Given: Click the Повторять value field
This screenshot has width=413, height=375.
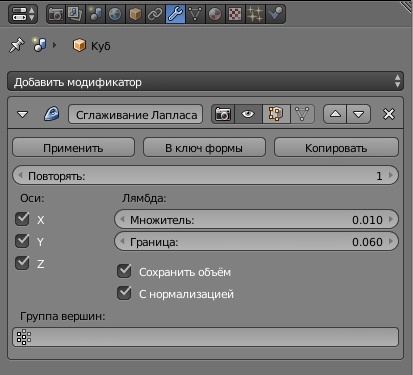Looking at the screenshot, I should tap(205, 175).
